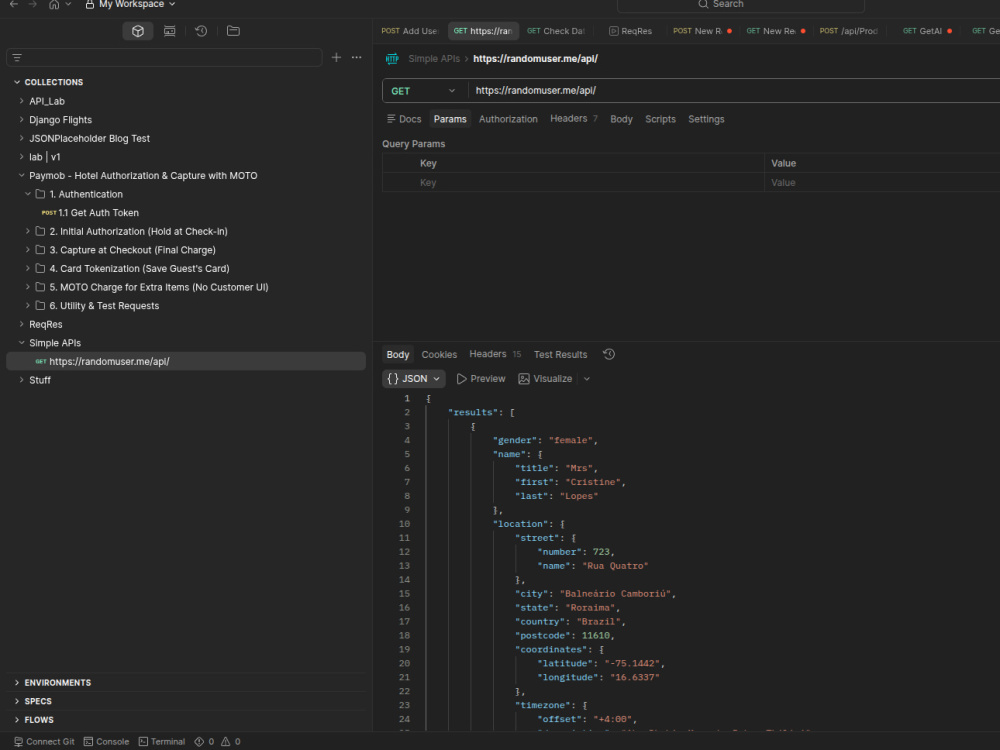Collapse the 1. Authentication folder
This screenshot has width=1000, height=750.
28,194
